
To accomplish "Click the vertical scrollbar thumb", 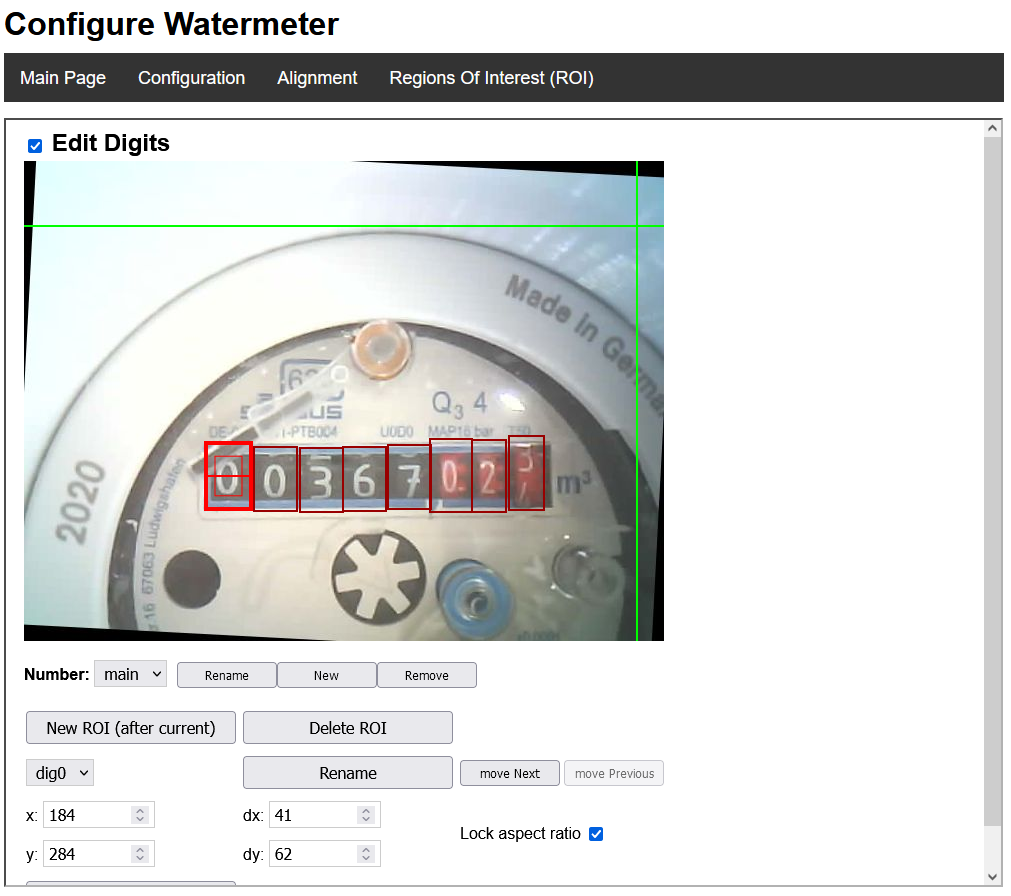I will [993, 480].
